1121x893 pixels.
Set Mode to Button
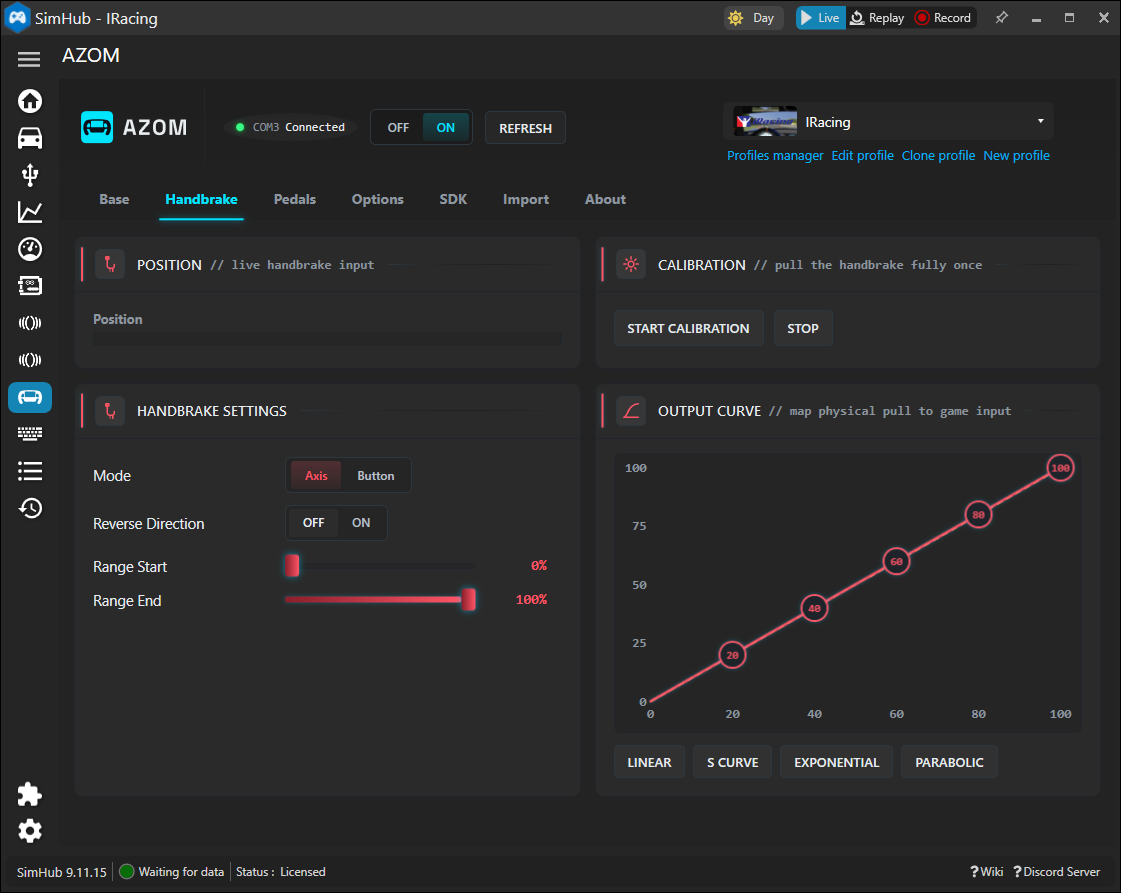[x=375, y=475]
